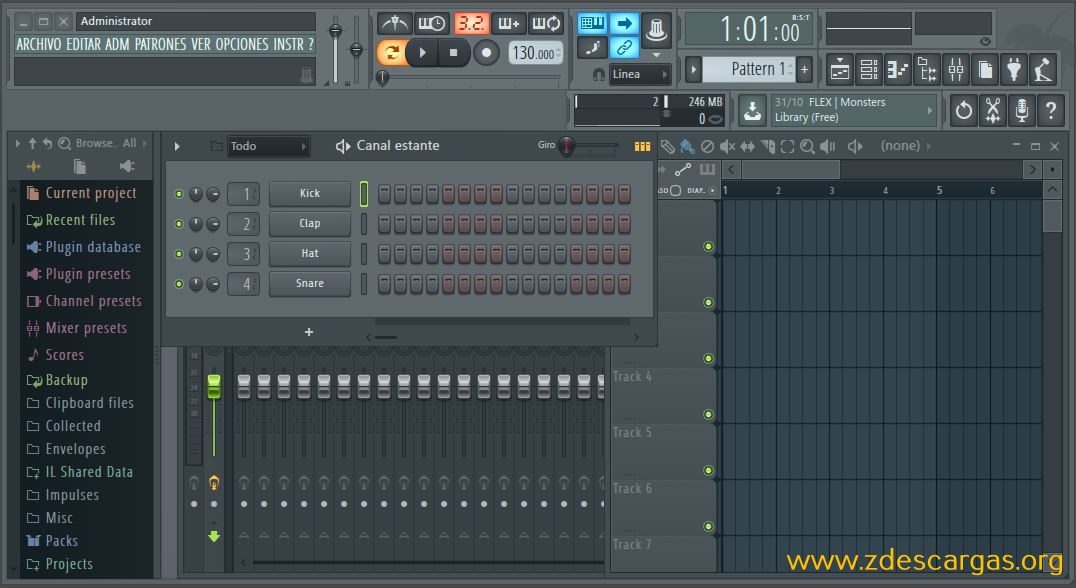Select the Mute tool in Playlist toolbar
1076x588 pixels.
point(727,146)
